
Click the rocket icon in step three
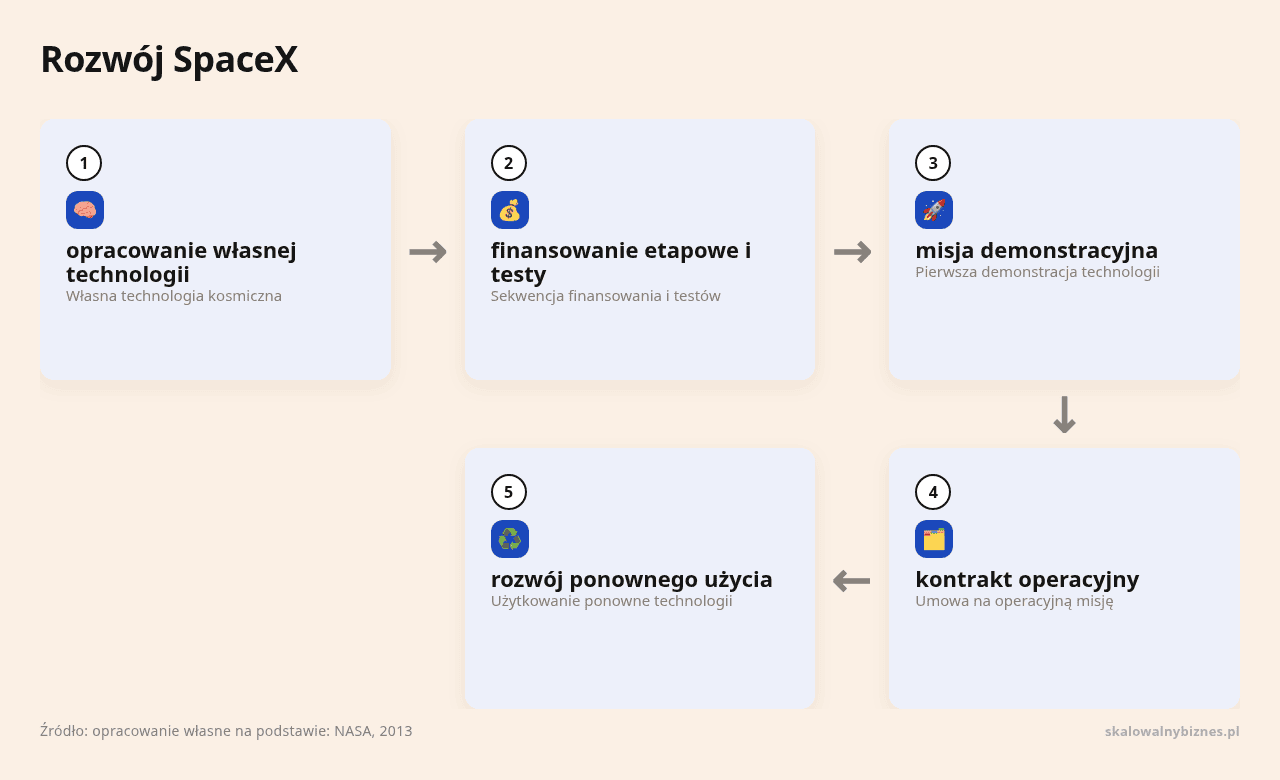(x=934, y=210)
